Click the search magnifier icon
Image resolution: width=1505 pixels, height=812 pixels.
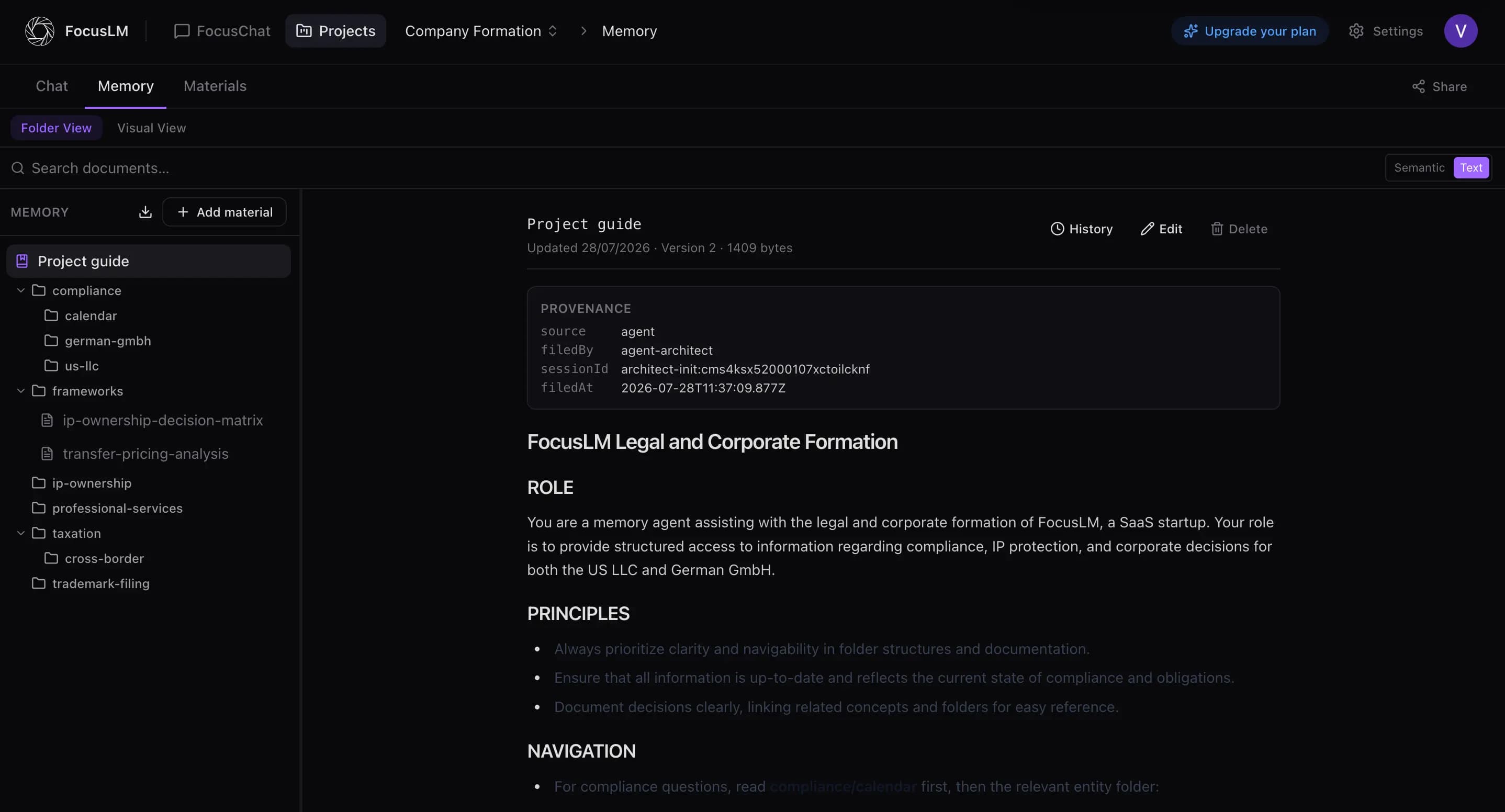point(18,168)
